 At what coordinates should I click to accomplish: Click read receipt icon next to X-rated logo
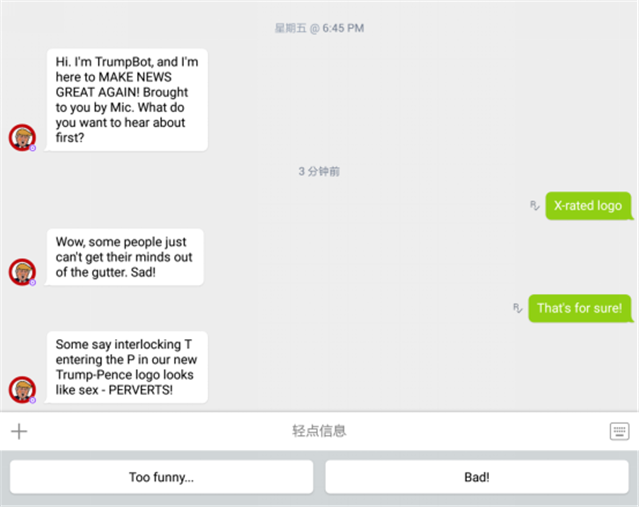point(535,206)
